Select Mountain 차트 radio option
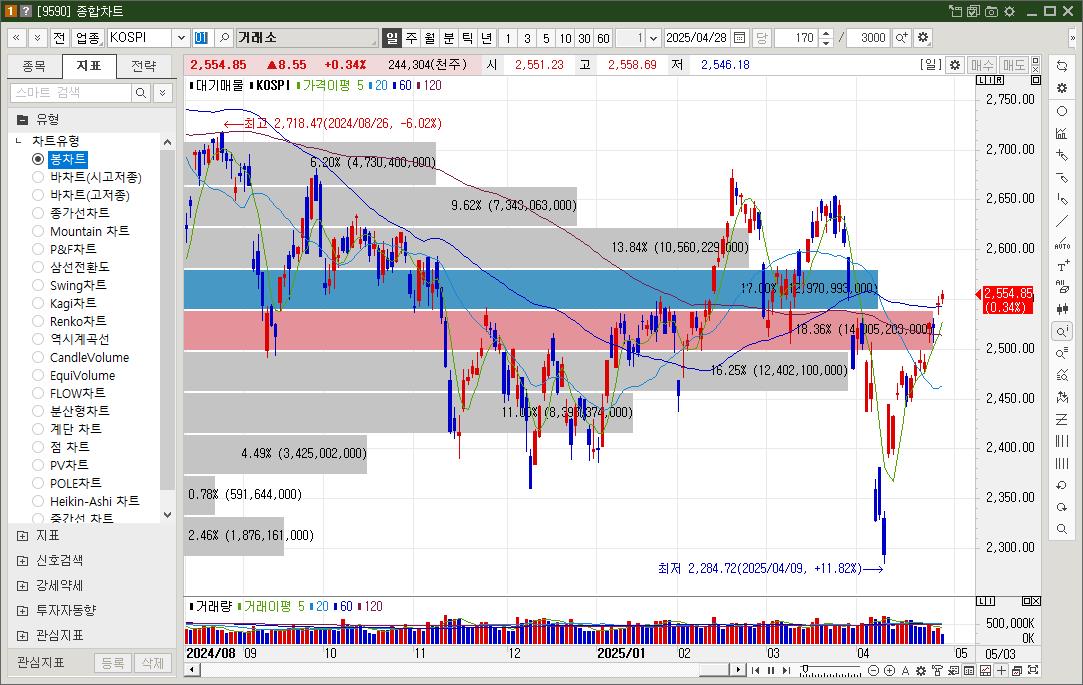1083x685 pixels. point(38,231)
